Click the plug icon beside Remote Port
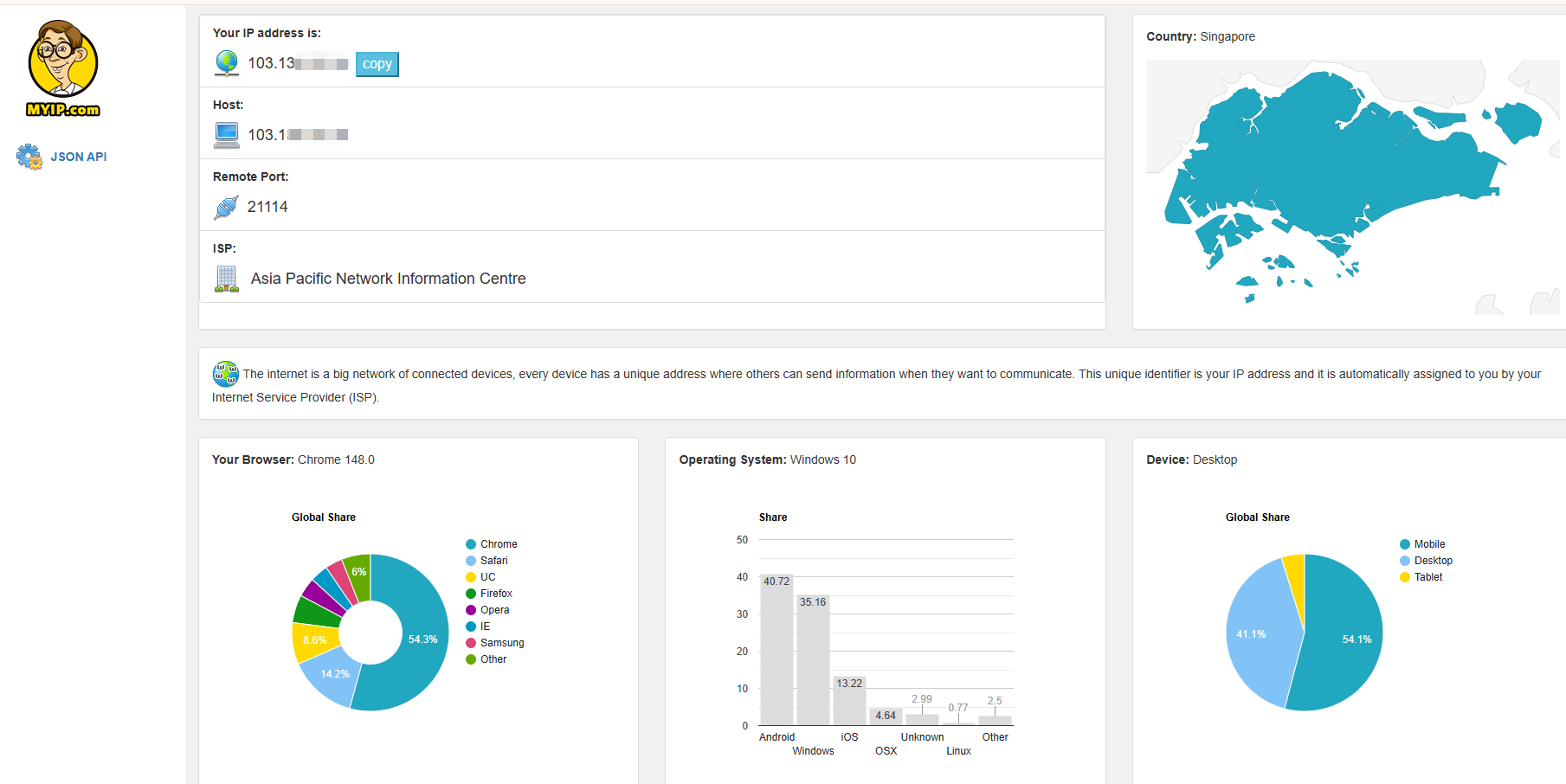Viewport: 1566px width, 784px height. (226, 207)
